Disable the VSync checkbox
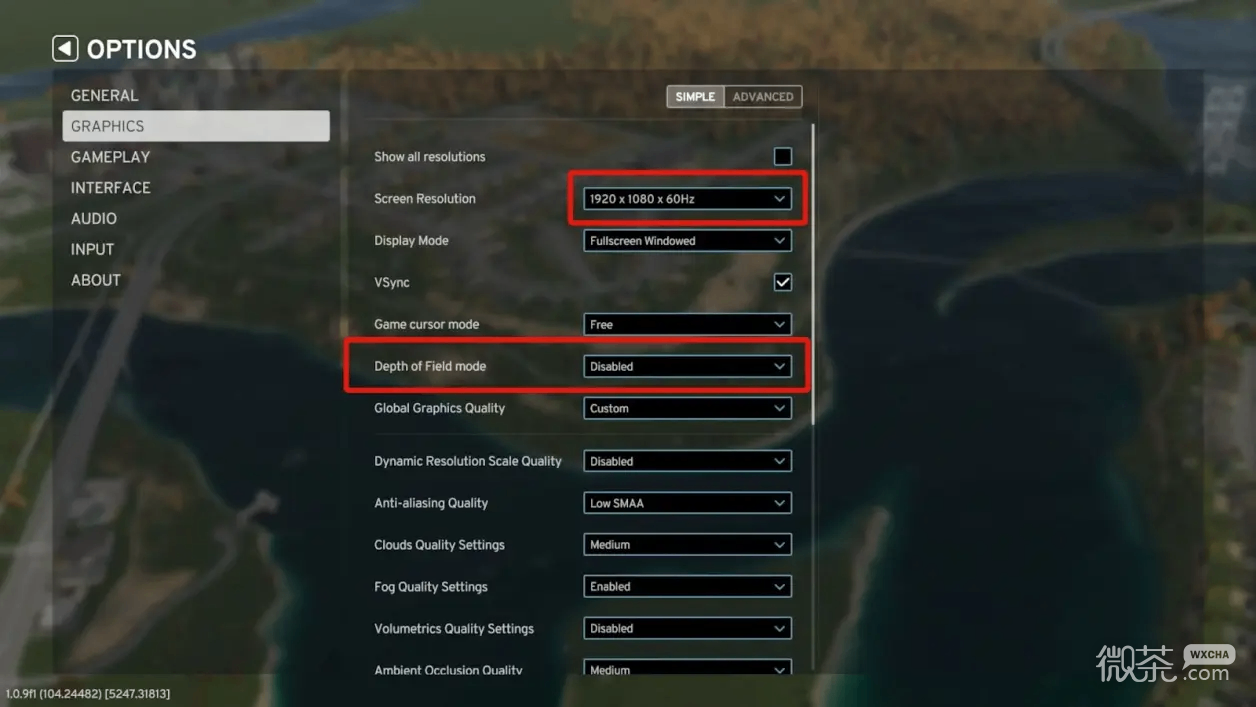This screenshot has width=1256, height=707. click(x=783, y=282)
